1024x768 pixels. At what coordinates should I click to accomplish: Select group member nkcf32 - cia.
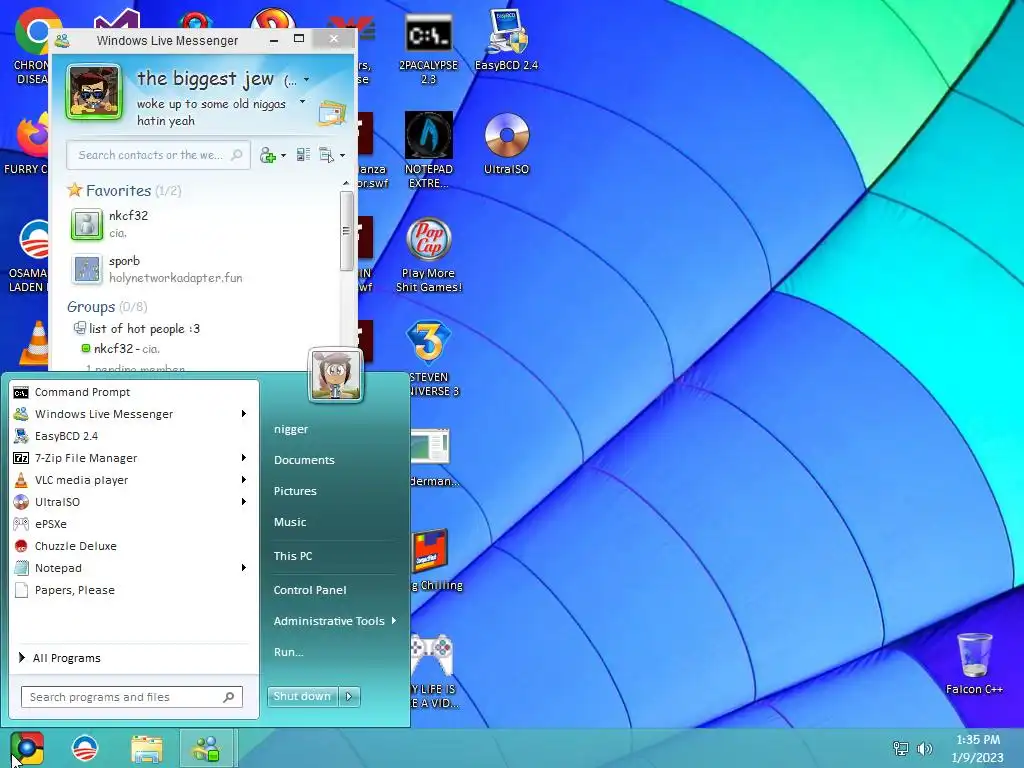(x=127, y=349)
